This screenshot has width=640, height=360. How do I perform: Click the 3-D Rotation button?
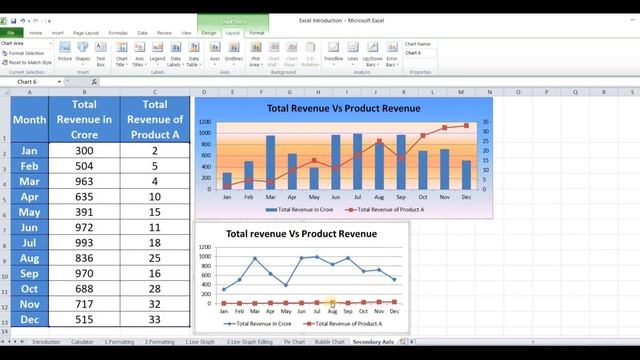(x=310, y=53)
